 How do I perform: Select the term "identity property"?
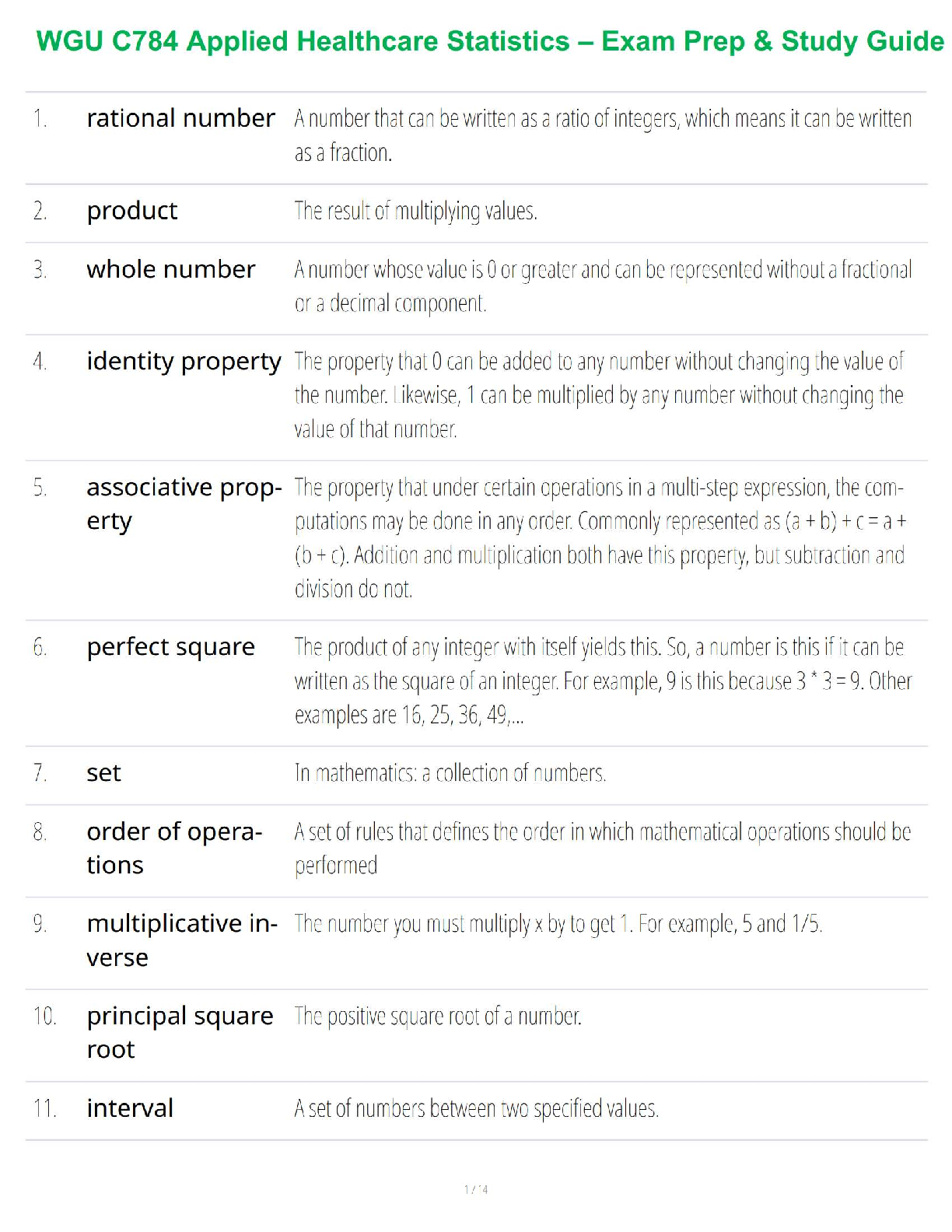pyautogui.click(x=184, y=361)
